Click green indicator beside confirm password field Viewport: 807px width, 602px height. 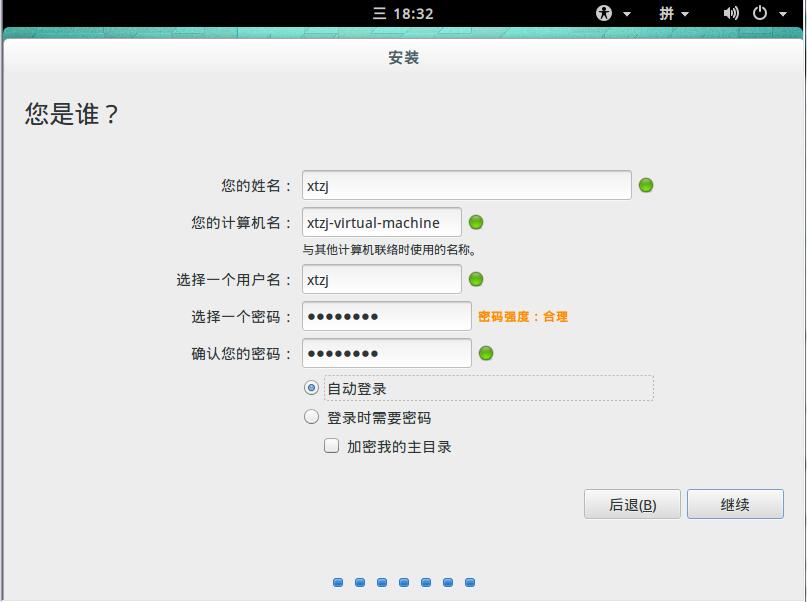pyautogui.click(x=486, y=353)
